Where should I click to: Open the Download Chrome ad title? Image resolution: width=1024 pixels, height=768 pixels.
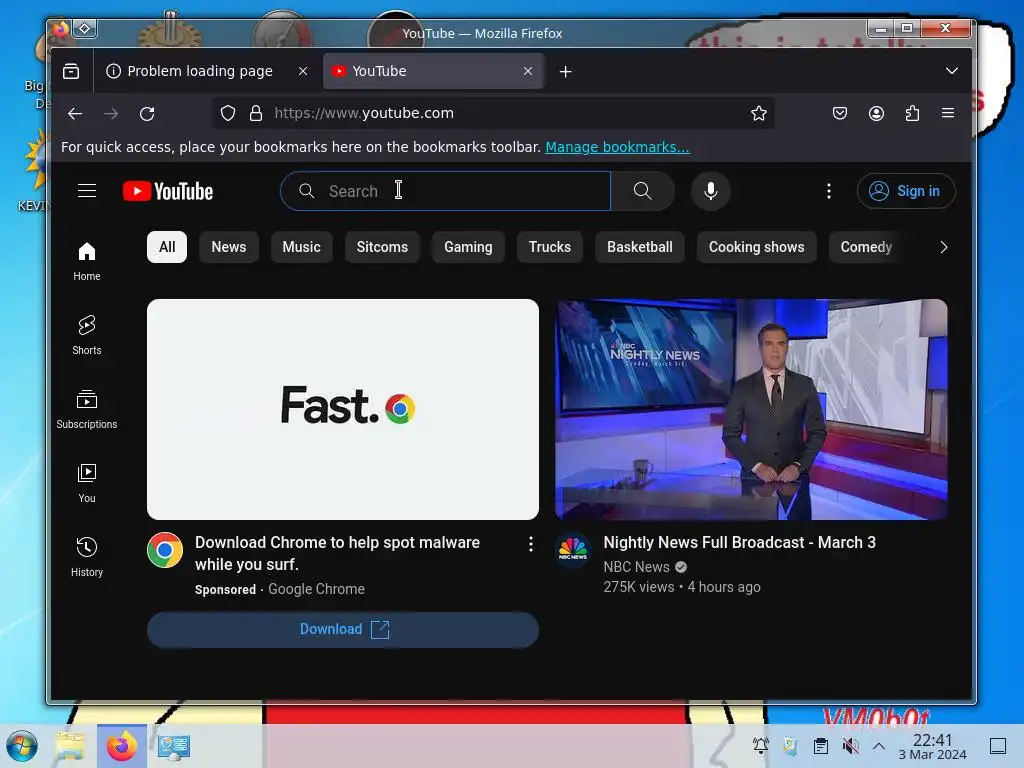(x=337, y=553)
